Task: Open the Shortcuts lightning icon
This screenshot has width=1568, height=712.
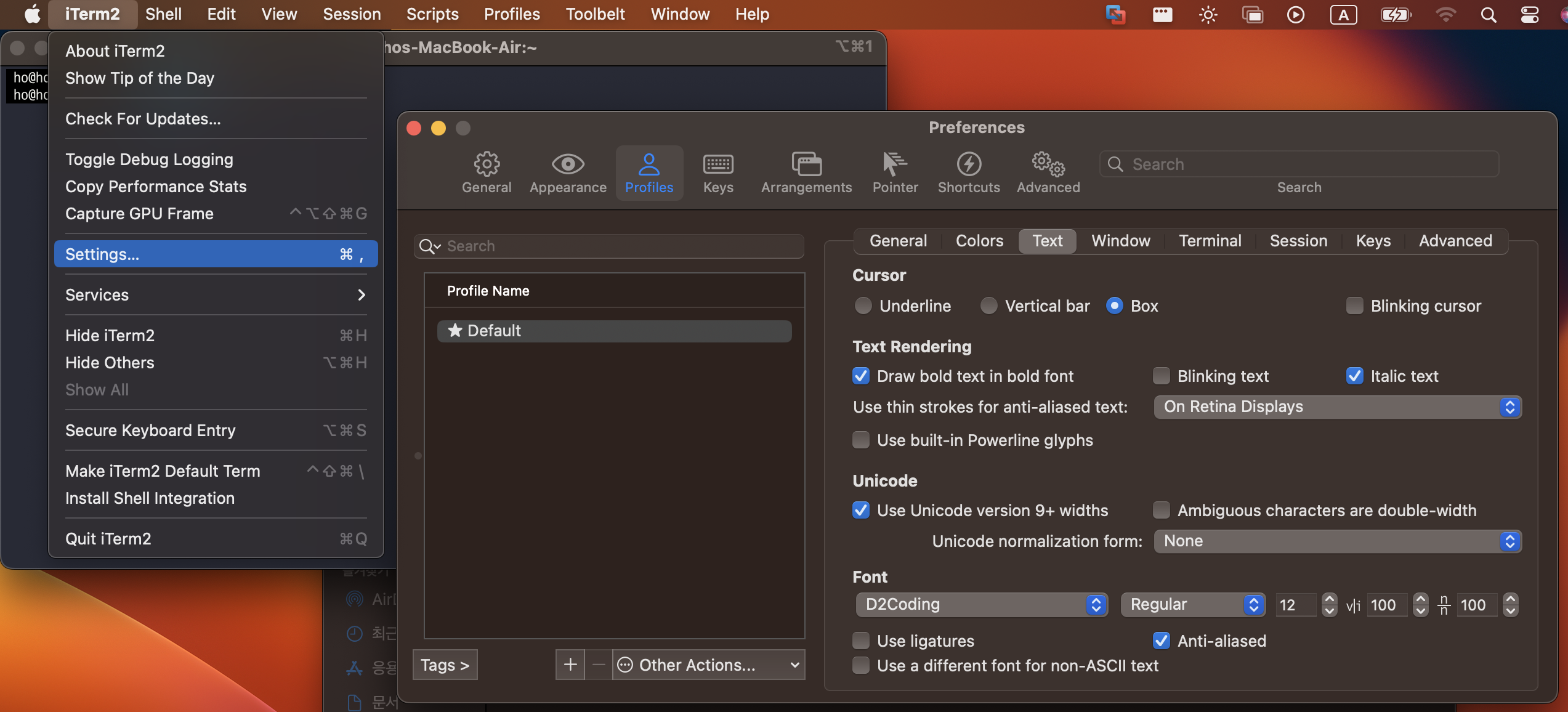Action: [x=969, y=164]
